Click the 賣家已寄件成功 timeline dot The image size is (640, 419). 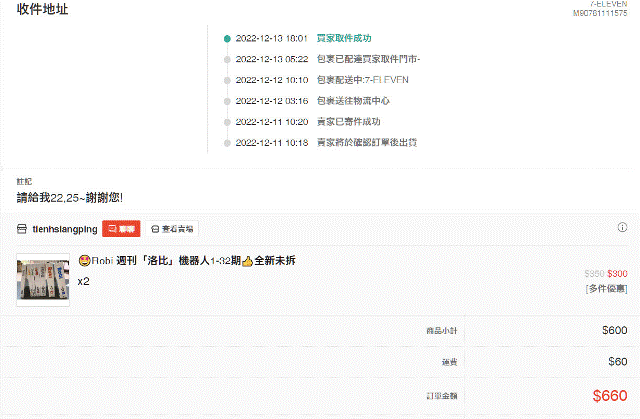click(x=227, y=122)
